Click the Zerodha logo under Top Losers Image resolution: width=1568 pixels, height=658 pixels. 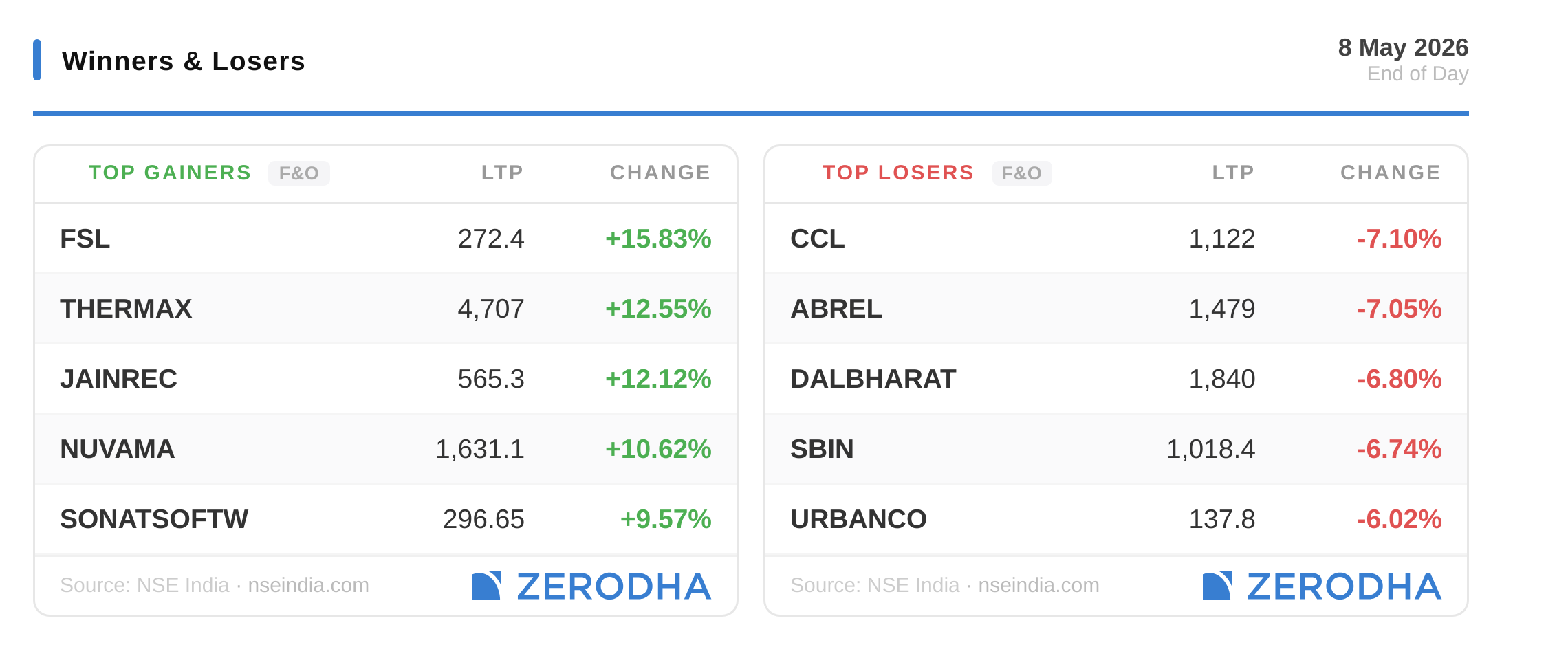pyautogui.click(x=1322, y=586)
